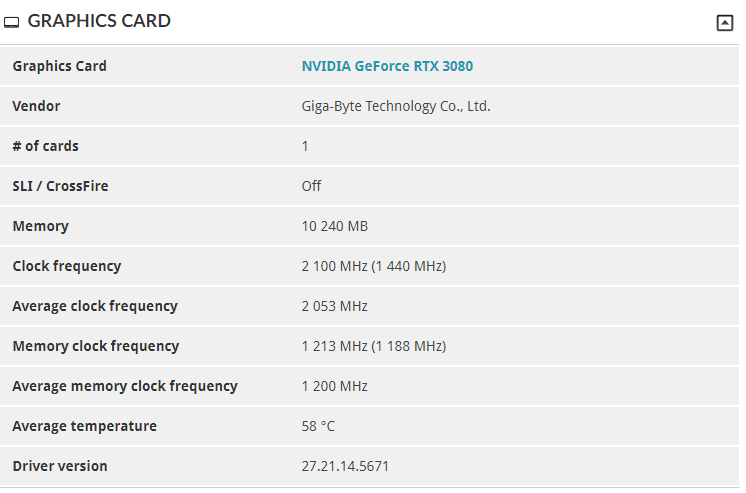746x493 pixels.
Task: Select the Clock frequency label
Action: coord(67,266)
